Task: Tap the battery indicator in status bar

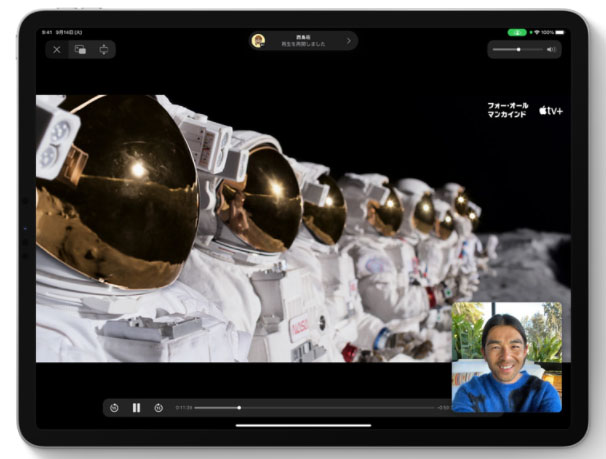Action: [x=560, y=32]
